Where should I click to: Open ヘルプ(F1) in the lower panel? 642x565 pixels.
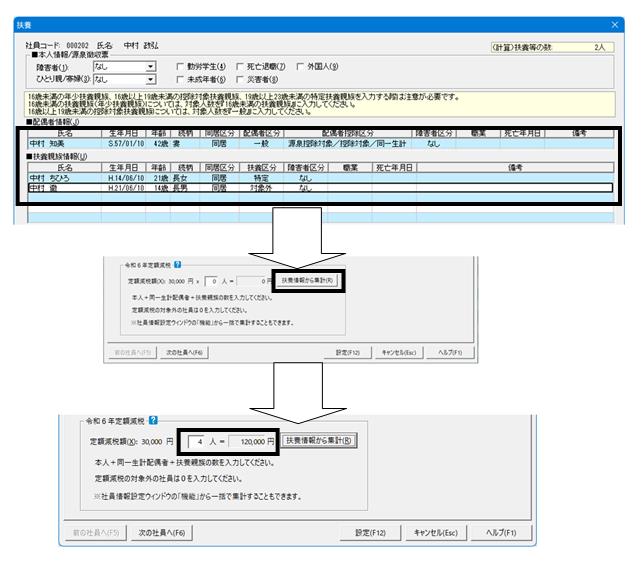click(x=501, y=533)
